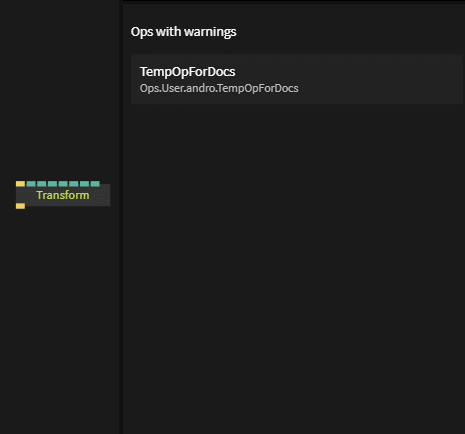Click empty patch canvas below Transform op
Screen dimensions: 465x434
(60, 317)
